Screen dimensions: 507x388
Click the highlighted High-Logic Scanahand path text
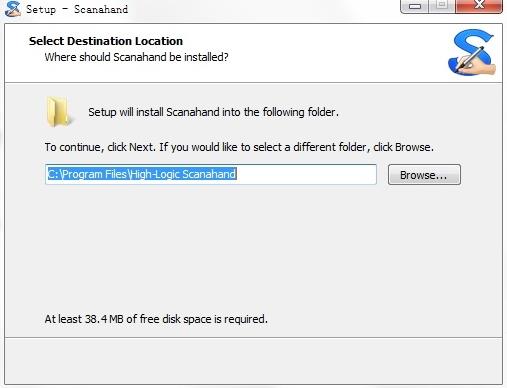(142, 174)
